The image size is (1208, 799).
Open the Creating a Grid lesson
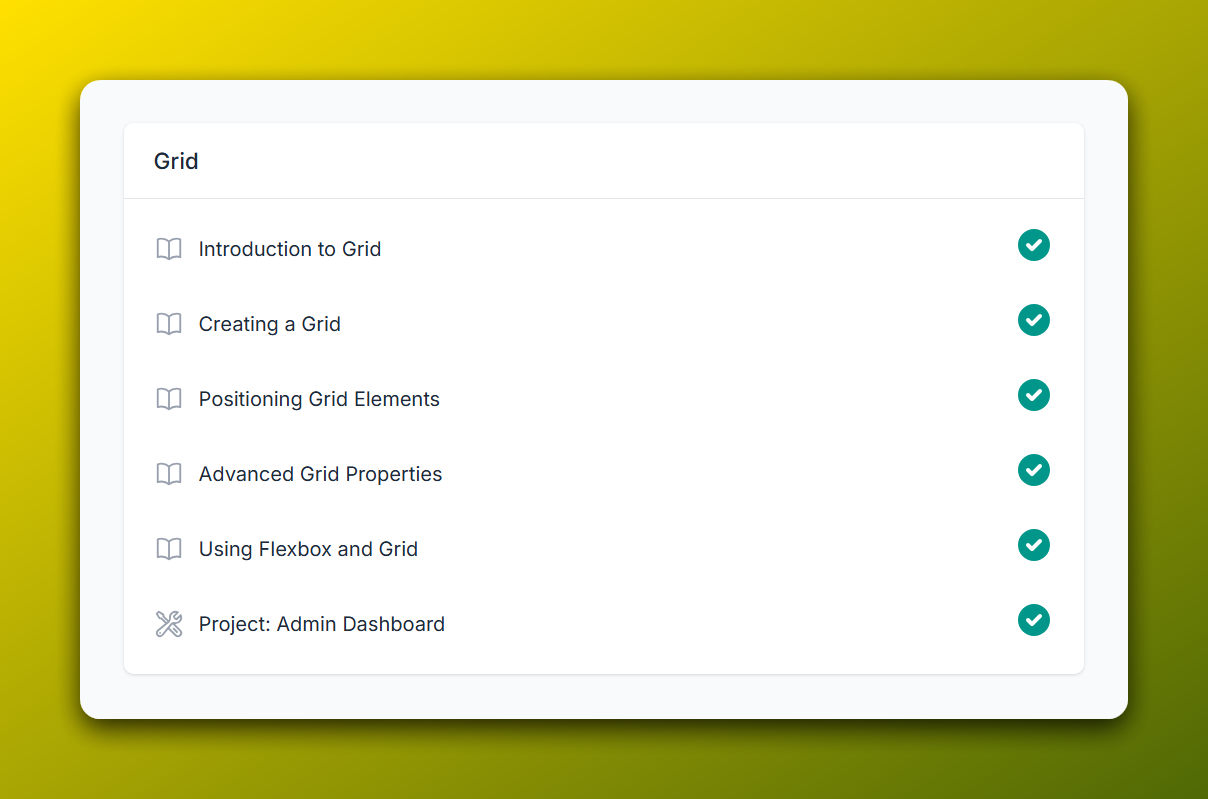[269, 323]
